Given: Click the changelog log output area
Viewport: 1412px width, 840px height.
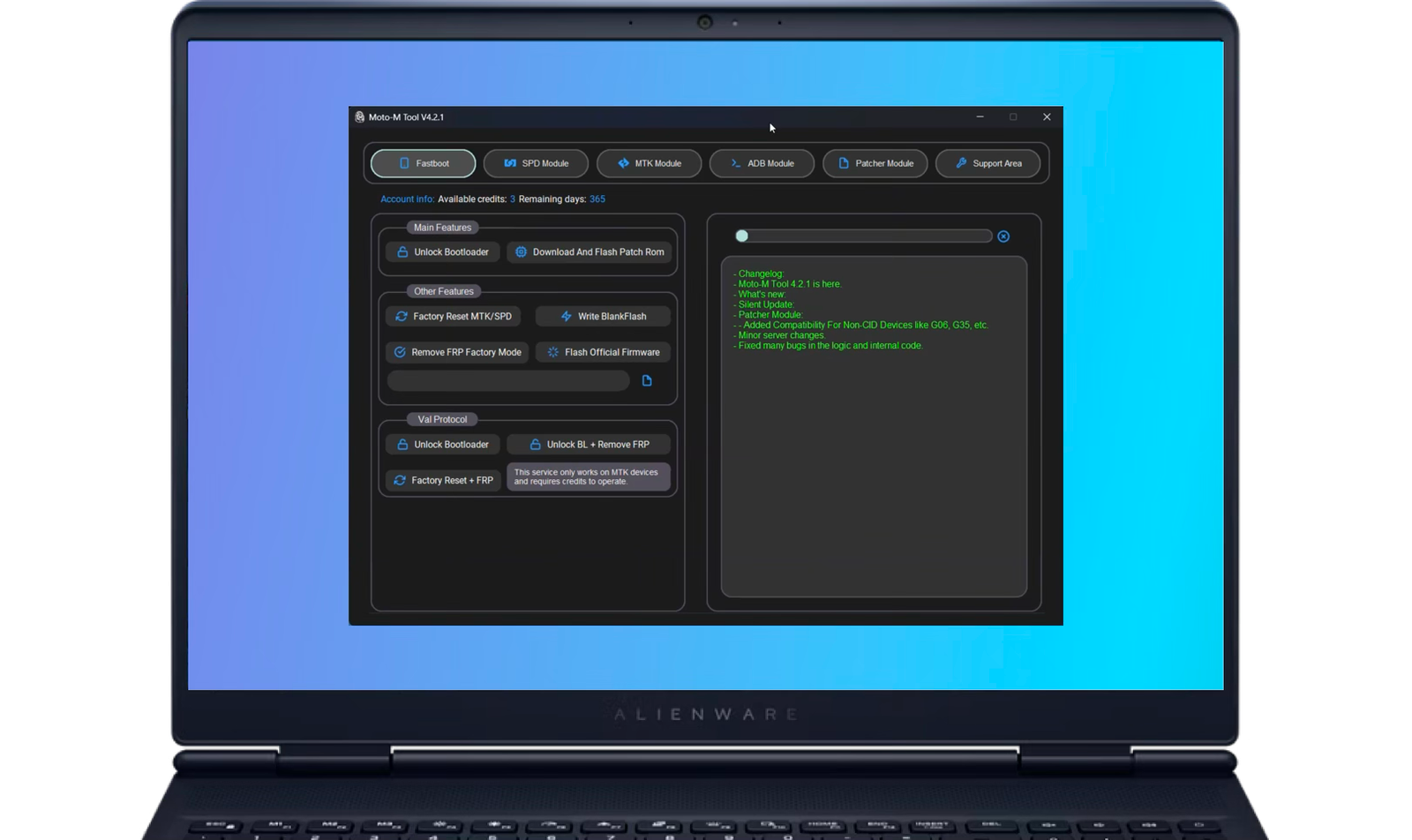Looking at the screenshot, I should [874, 427].
